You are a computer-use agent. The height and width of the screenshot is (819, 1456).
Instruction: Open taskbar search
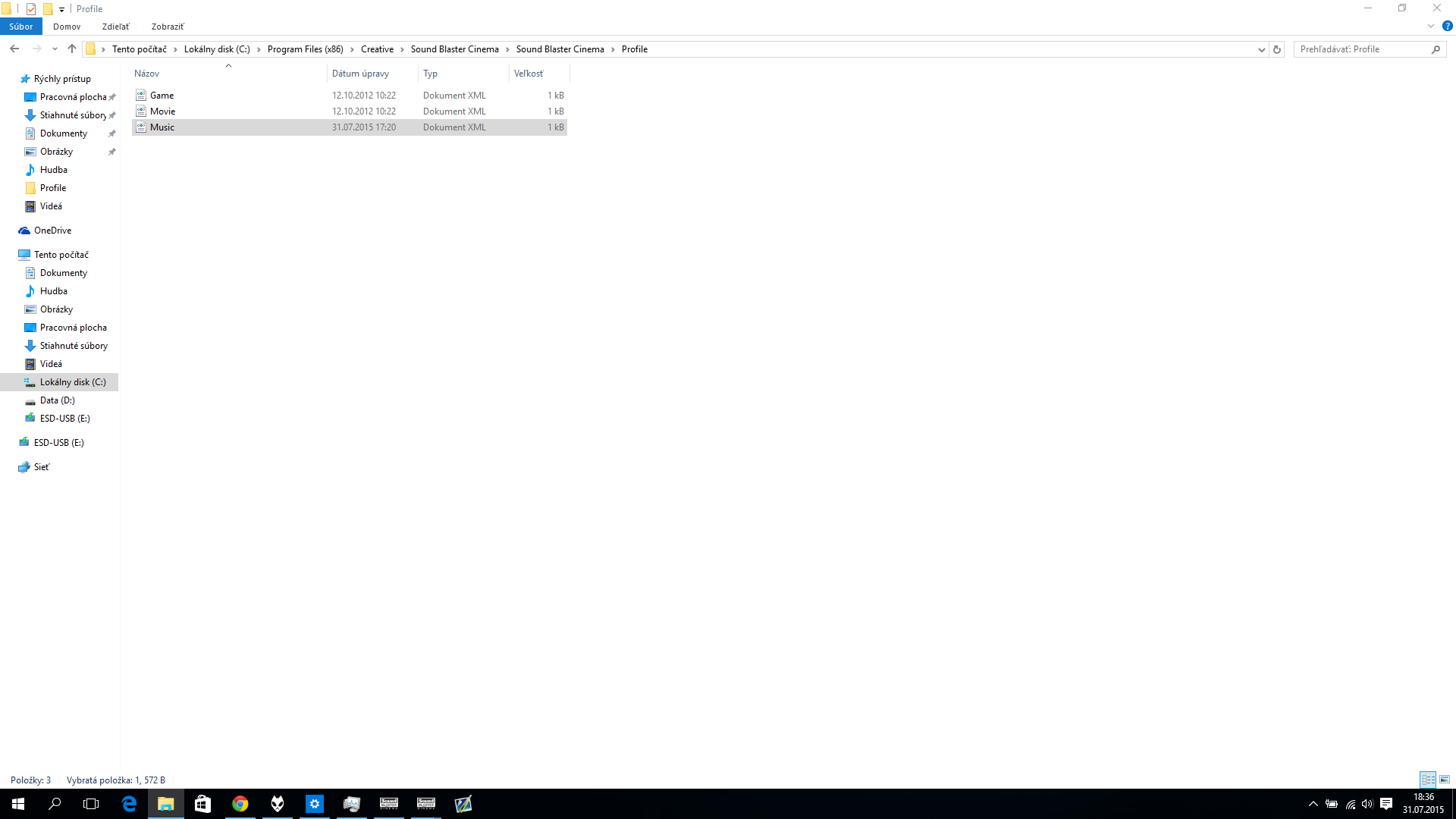point(55,804)
